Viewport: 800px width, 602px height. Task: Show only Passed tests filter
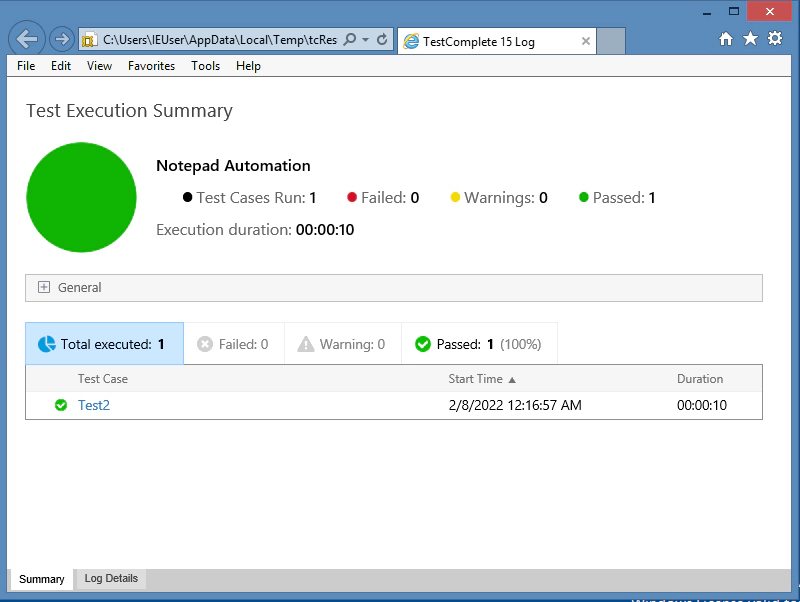(478, 344)
